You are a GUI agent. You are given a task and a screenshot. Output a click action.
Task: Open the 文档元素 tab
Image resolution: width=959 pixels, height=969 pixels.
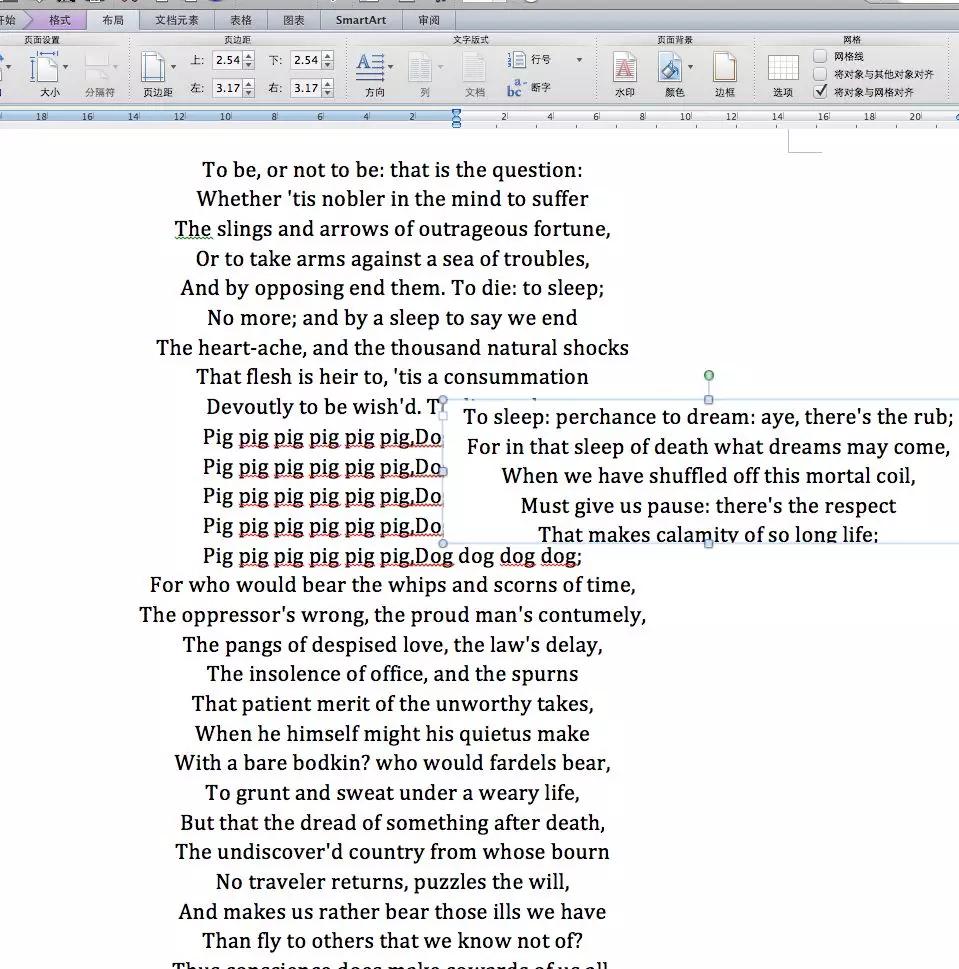(x=177, y=20)
